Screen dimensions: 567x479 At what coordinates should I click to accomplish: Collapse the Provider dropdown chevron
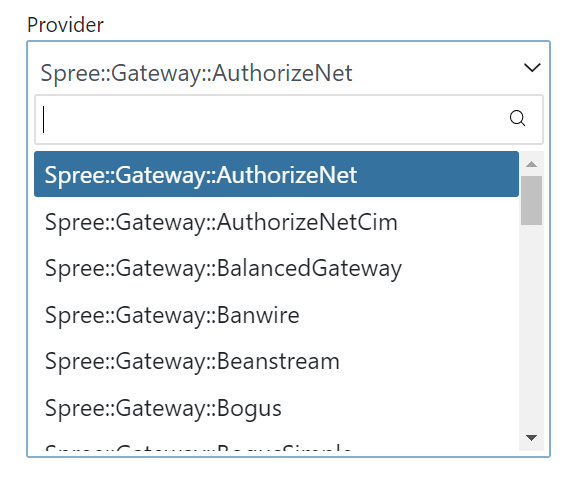532,67
